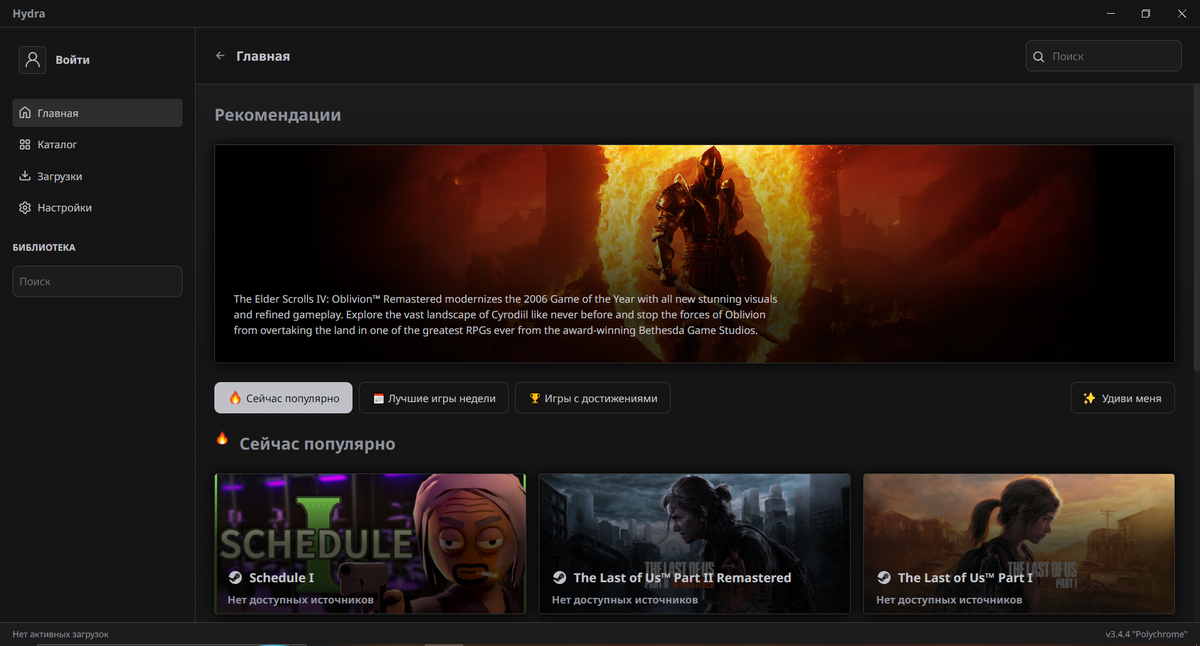Screen dimensions: 1200x646
Task: Click the grid icon beside Каталог
Action: (x=25, y=145)
